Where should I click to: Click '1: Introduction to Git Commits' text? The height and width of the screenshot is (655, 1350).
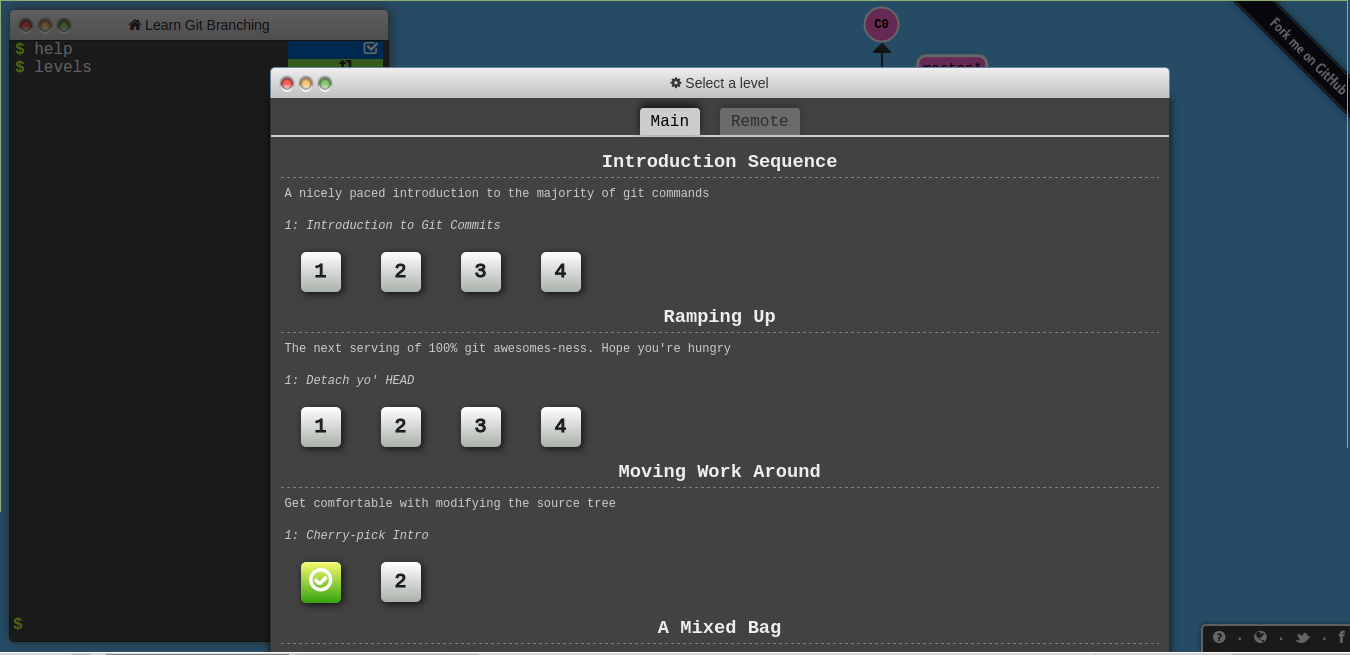click(x=392, y=226)
